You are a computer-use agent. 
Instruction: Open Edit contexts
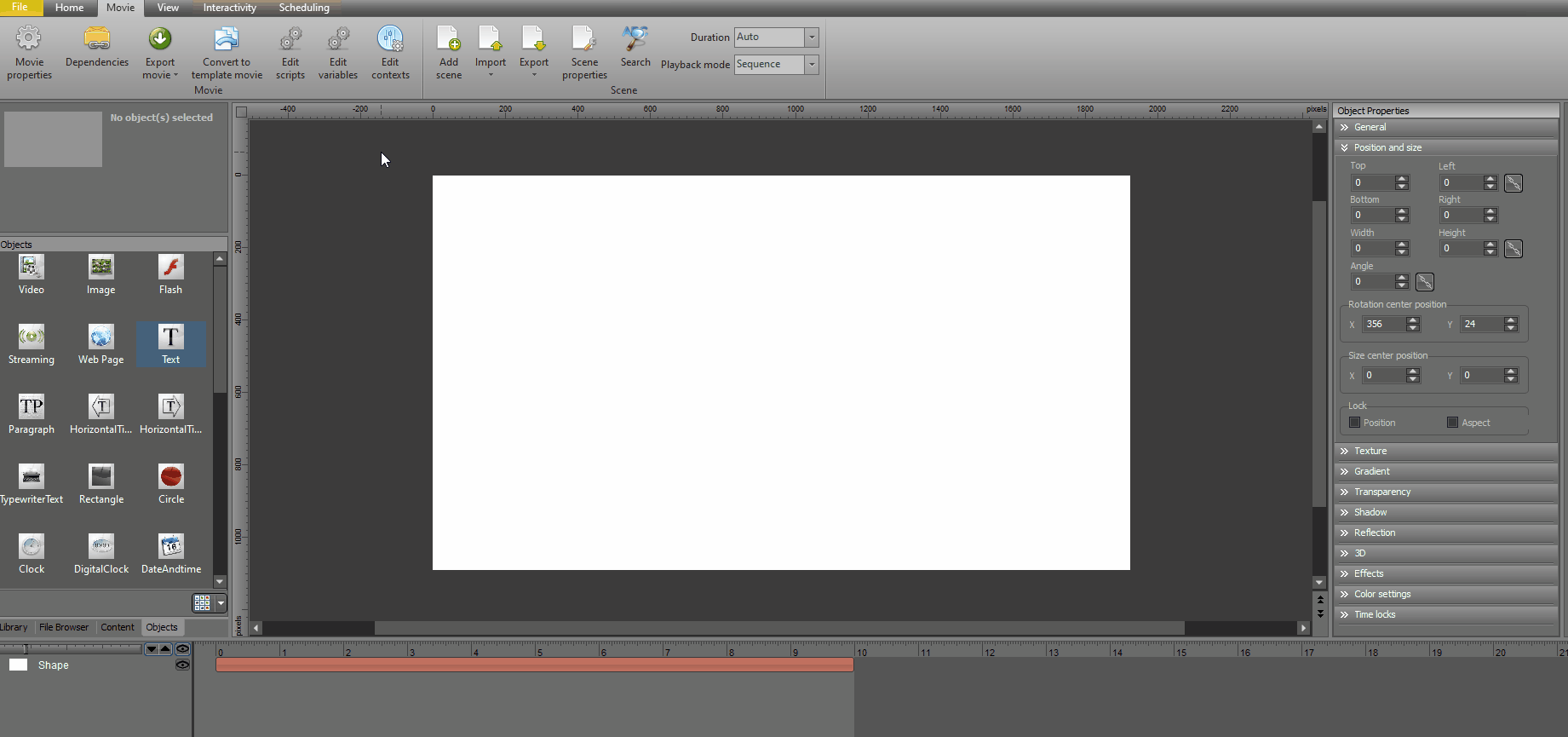point(390,53)
